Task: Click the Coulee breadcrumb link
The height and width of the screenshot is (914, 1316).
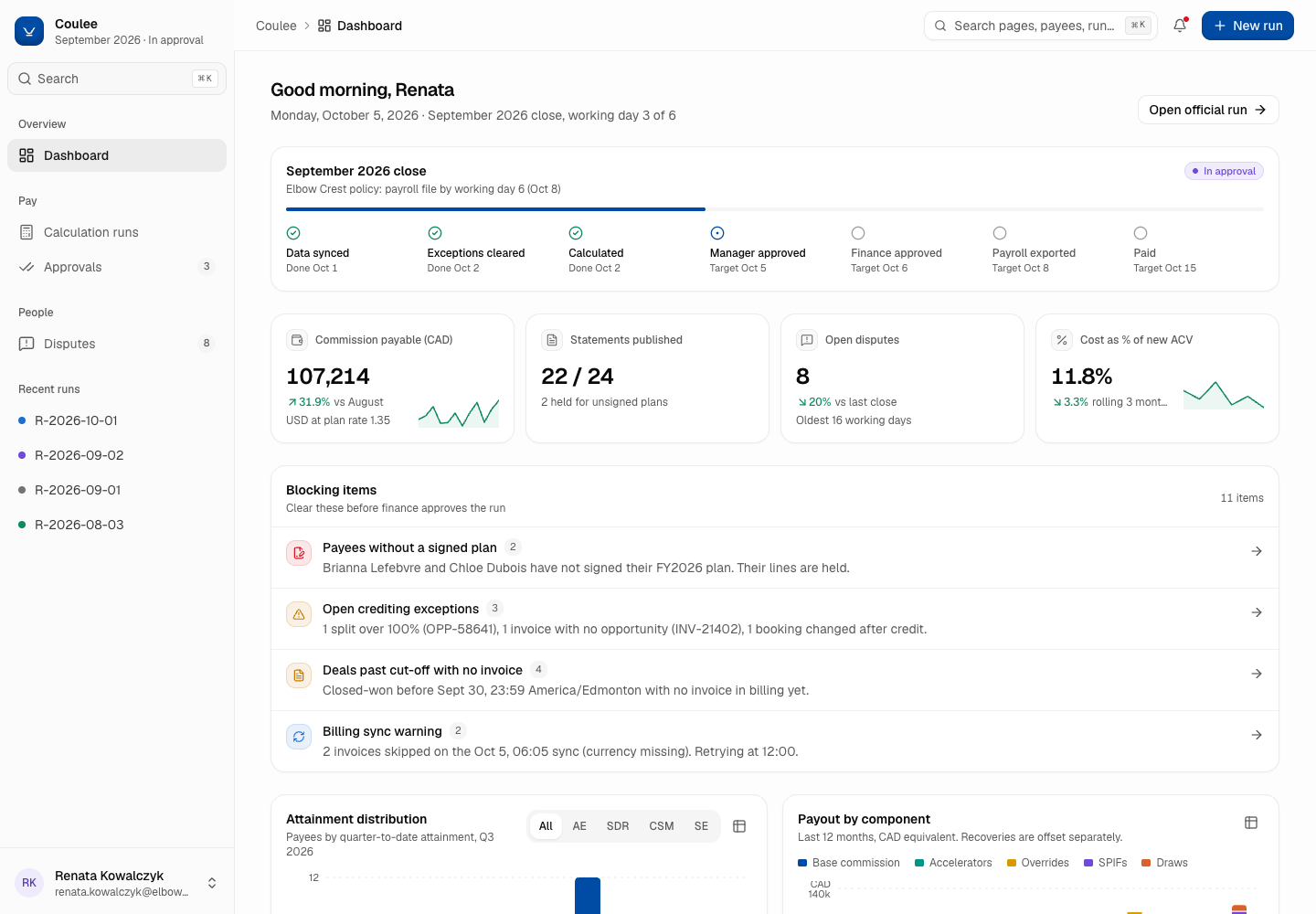Action: [x=276, y=26]
